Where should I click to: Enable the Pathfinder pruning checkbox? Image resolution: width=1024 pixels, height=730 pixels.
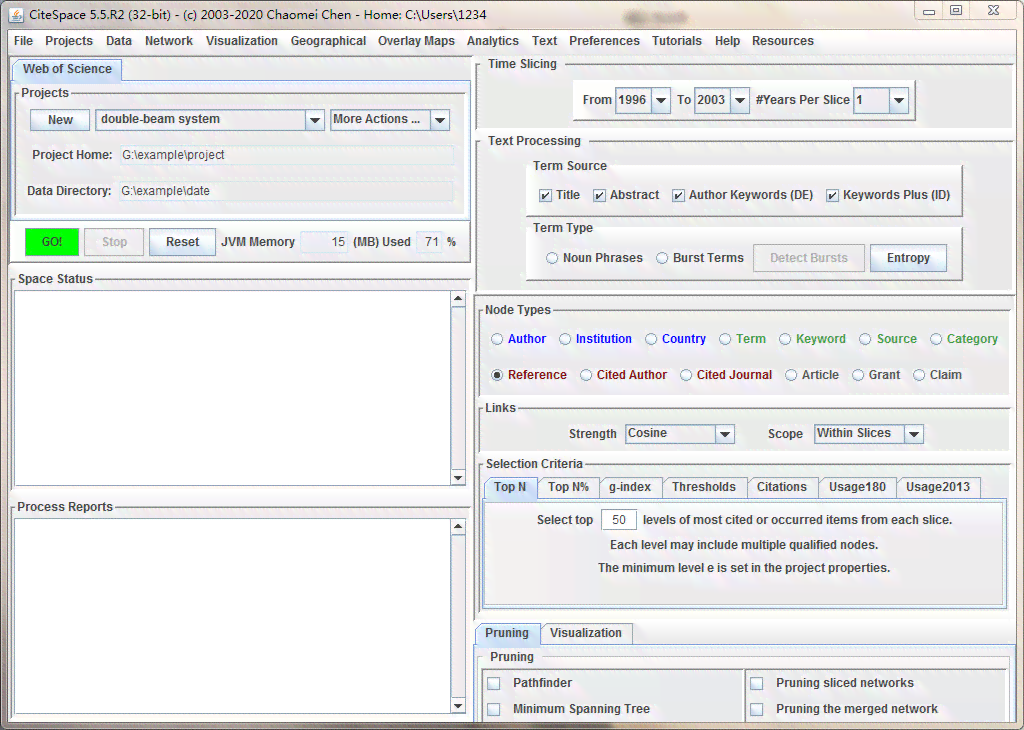click(494, 683)
